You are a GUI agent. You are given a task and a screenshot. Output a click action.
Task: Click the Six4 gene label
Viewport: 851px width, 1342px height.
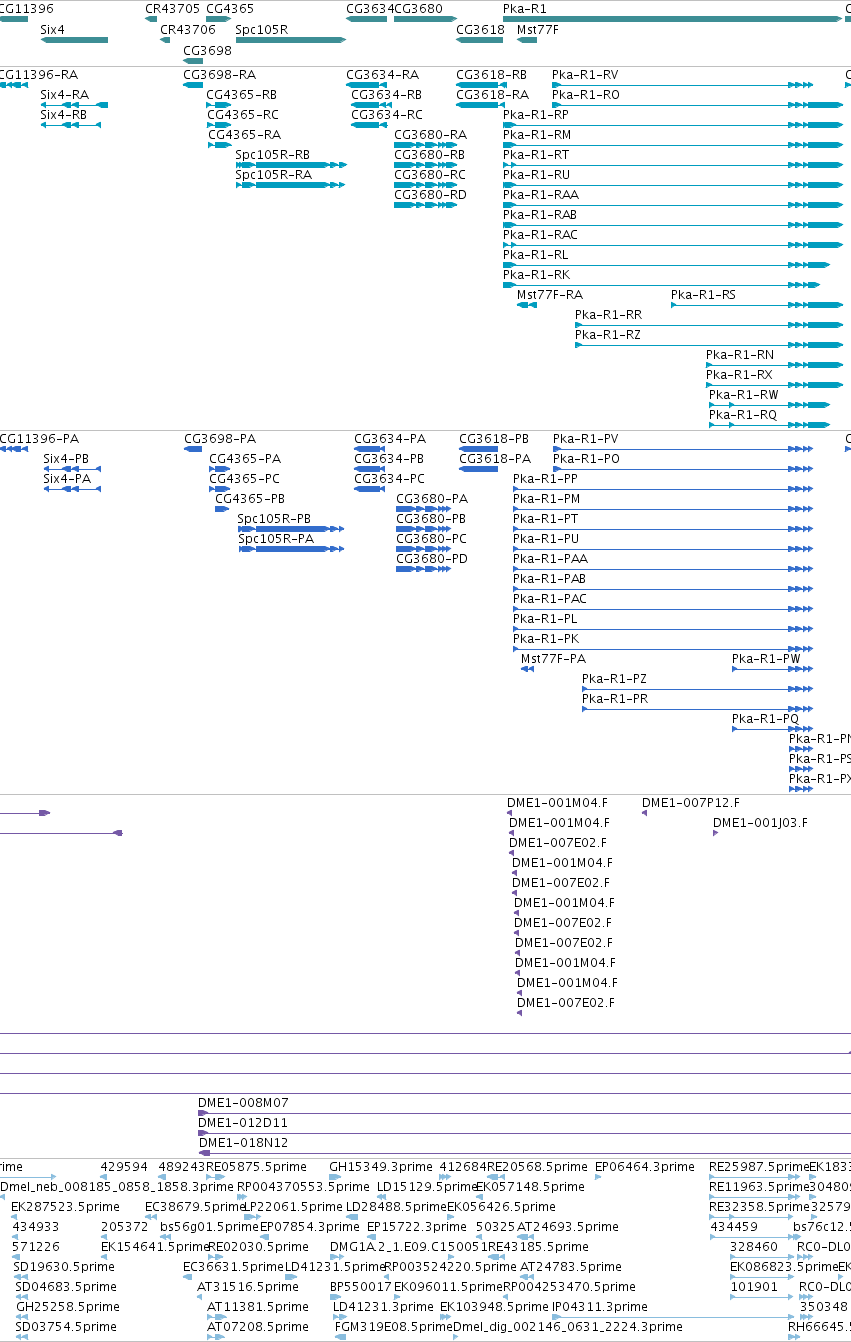coord(52,29)
